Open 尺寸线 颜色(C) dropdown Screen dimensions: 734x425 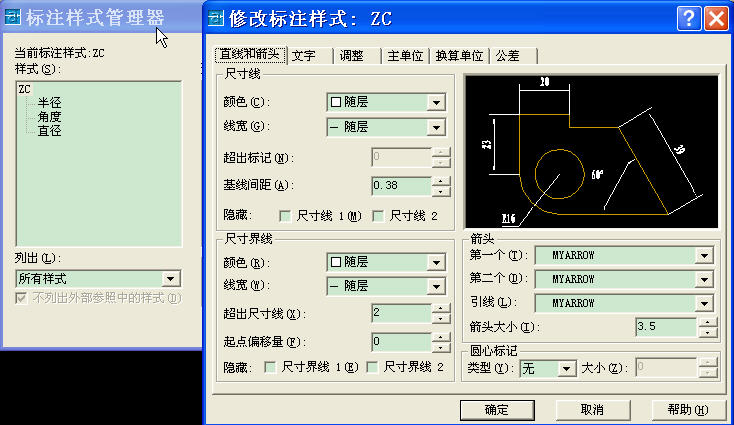coord(436,103)
